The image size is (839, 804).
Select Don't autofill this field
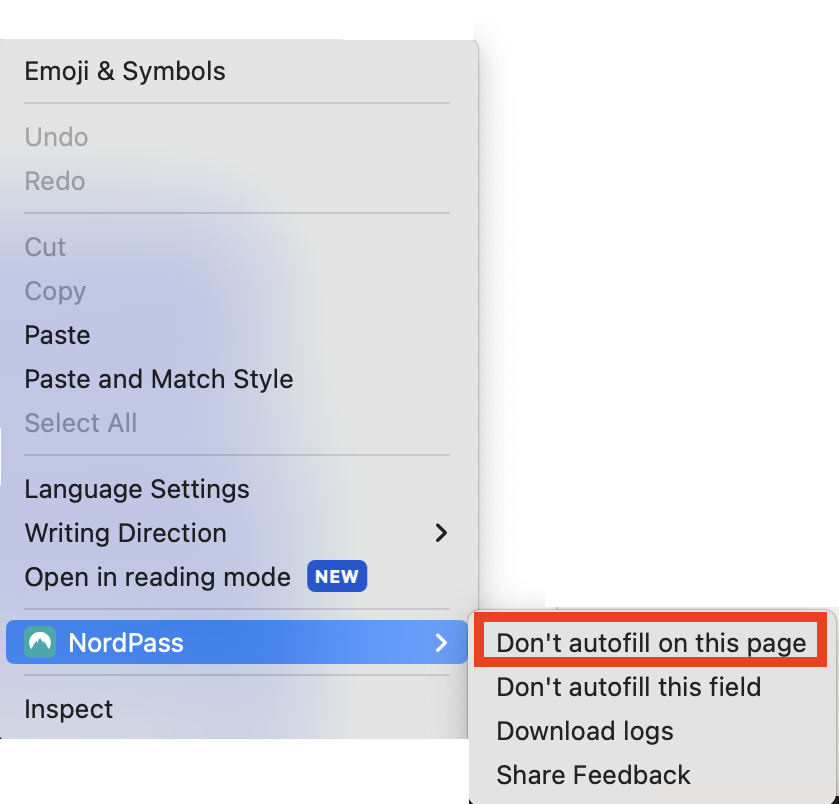click(628, 687)
